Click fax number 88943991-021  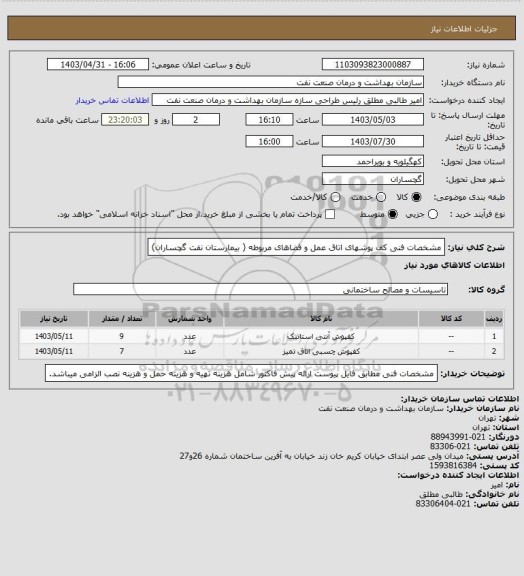pyautogui.click(x=458, y=437)
